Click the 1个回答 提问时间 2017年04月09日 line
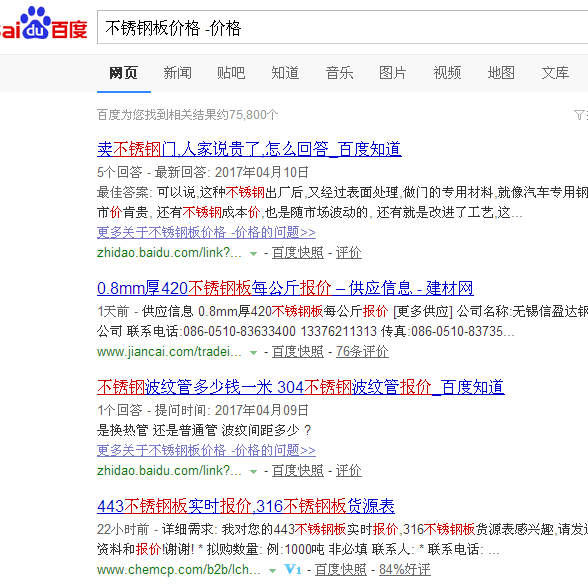Screen dimensions: 588x588 tap(203, 410)
